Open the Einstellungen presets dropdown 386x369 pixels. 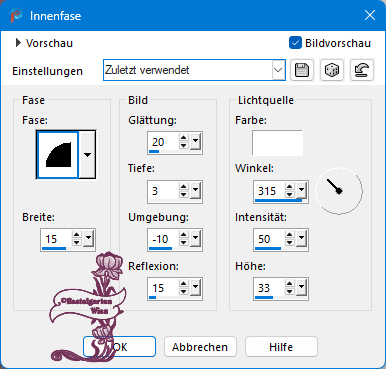[x=278, y=70]
